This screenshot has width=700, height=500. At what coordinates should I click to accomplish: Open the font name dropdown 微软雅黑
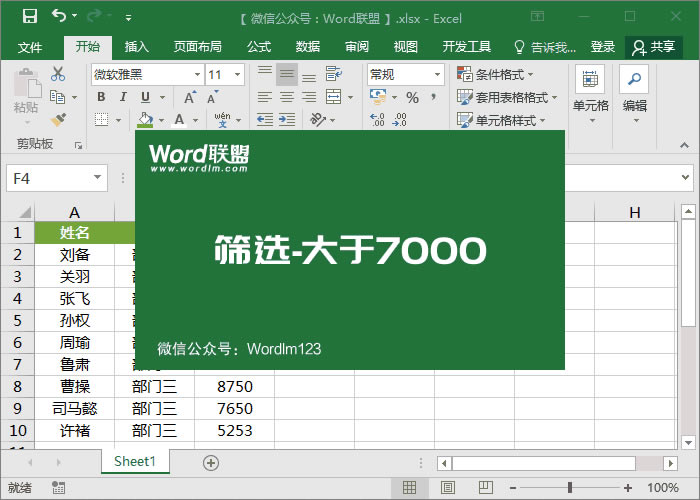(x=196, y=74)
